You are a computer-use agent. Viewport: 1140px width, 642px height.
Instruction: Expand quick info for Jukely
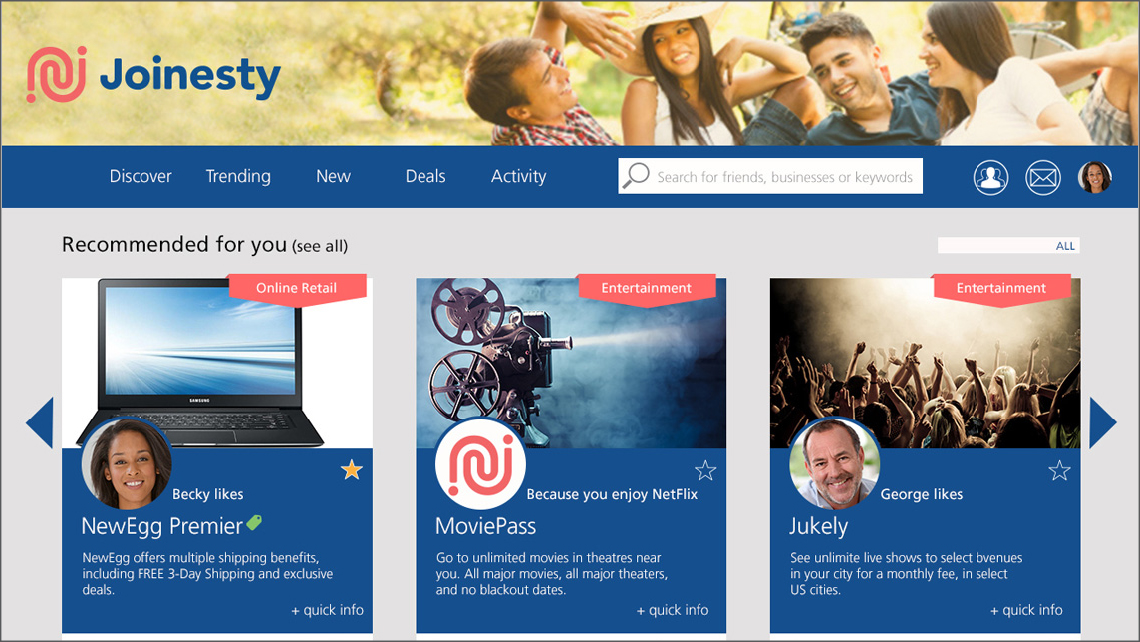click(1027, 610)
